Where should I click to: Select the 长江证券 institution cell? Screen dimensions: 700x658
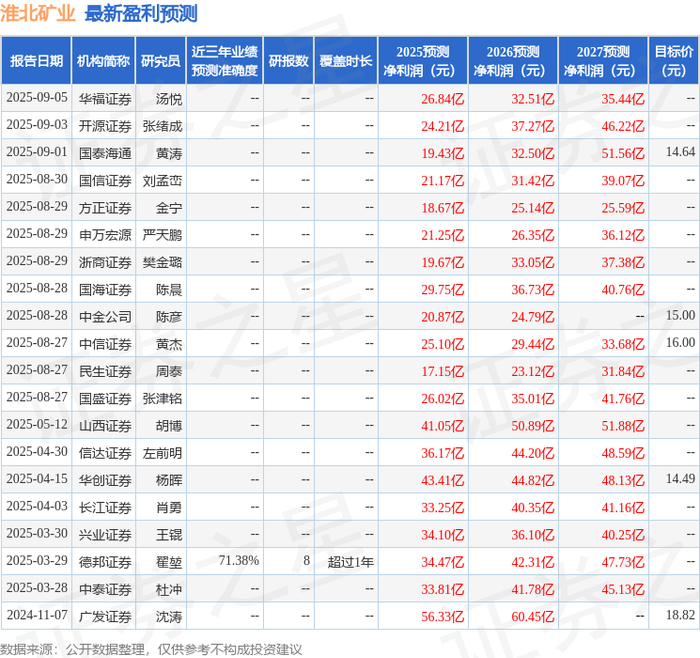pos(105,507)
